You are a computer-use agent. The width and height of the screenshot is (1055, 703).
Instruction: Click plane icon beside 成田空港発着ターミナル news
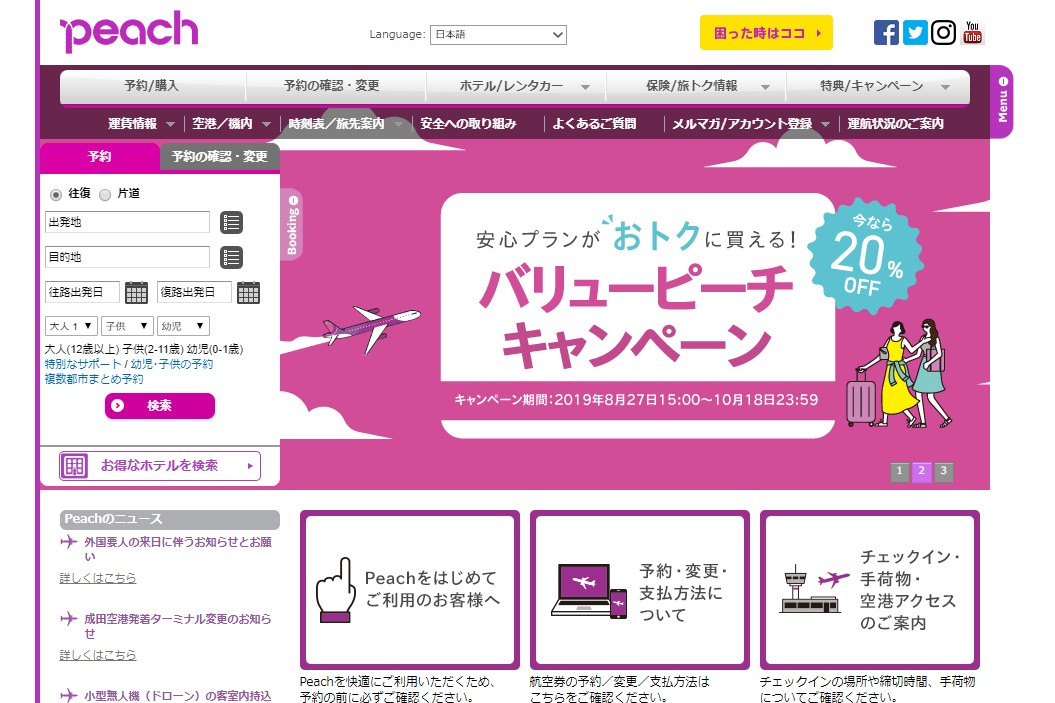[69, 618]
